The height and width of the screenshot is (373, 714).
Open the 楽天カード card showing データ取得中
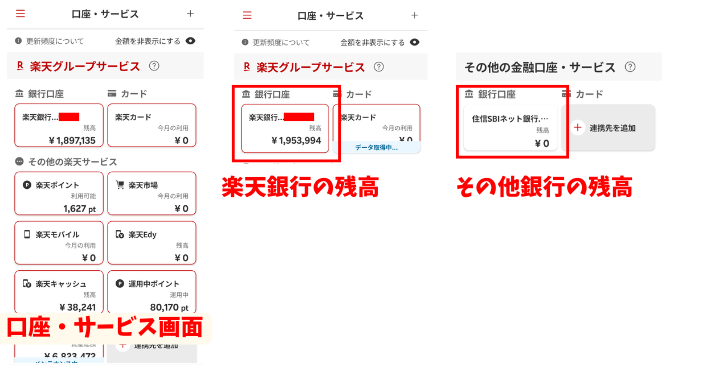click(x=377, y=128)
